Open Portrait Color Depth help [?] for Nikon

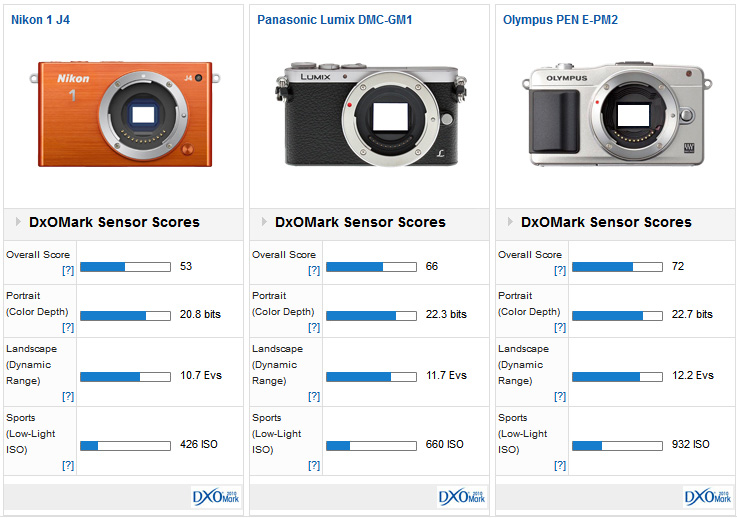(68, 327)
